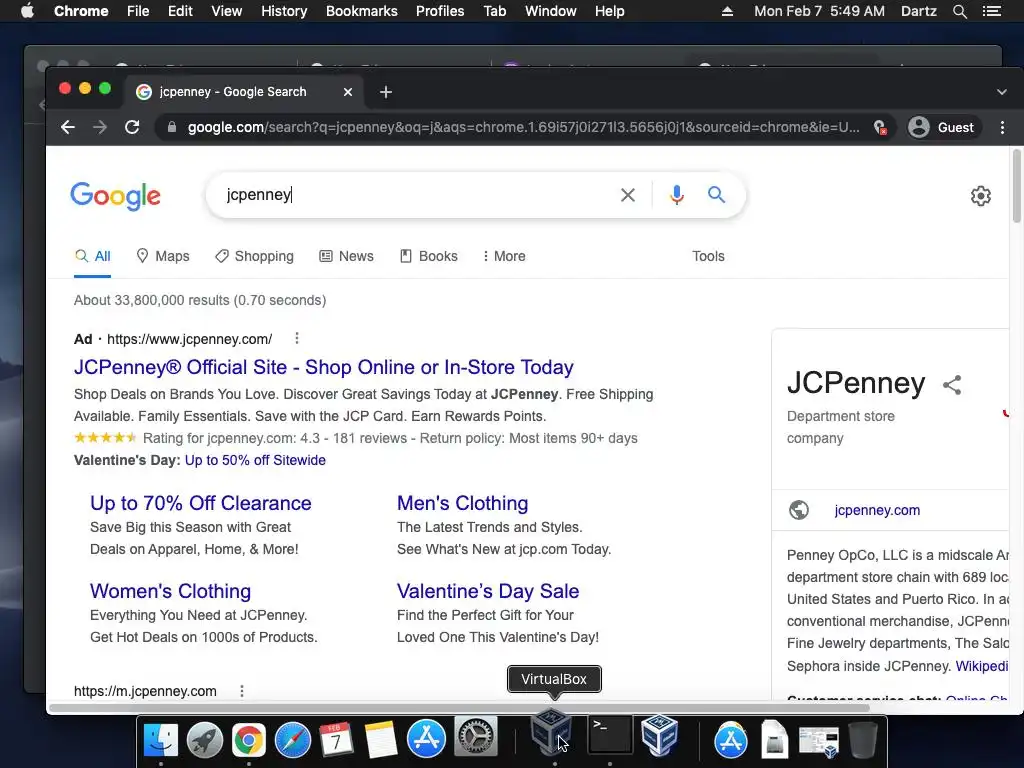Share the JCPenney knowledge panel
Image resolution: width=1024 pixels, height=768 pixels.
pos(952,385)
